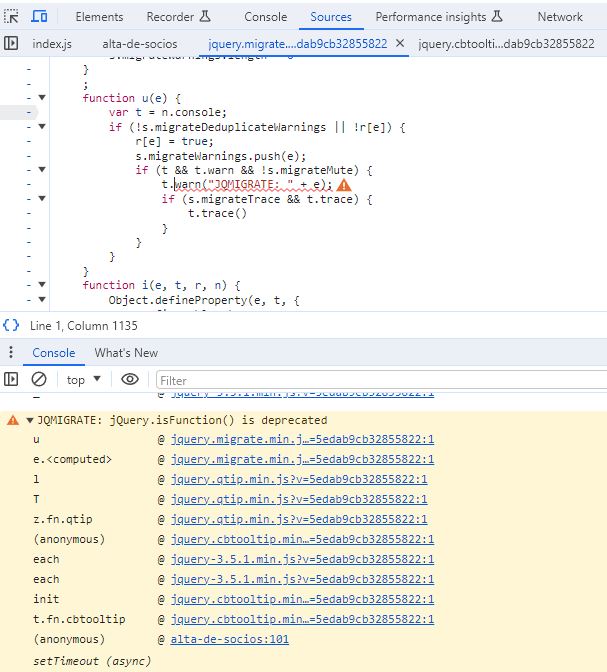Open the Elements panel tab
Screen dimensions: 607x672
pyautogui.click(x=99, y=17)
